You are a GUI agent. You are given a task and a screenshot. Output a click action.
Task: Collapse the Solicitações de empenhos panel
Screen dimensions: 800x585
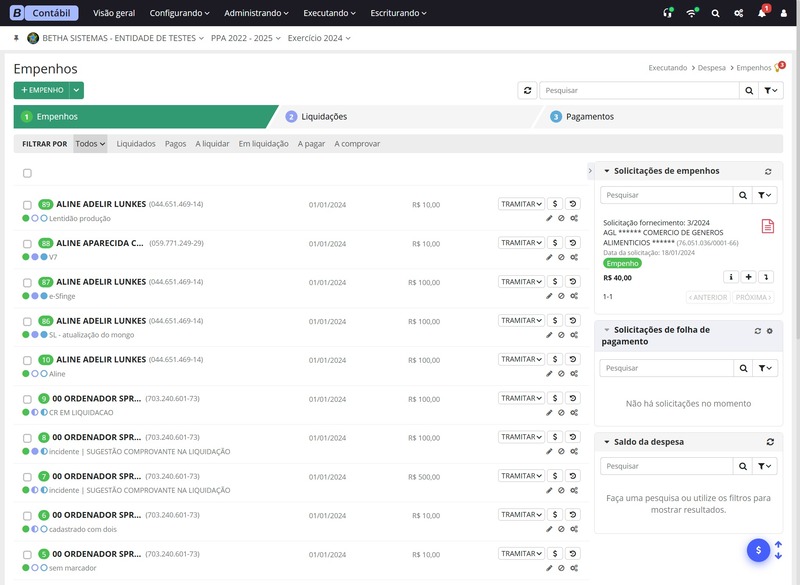tap(606, 171)
